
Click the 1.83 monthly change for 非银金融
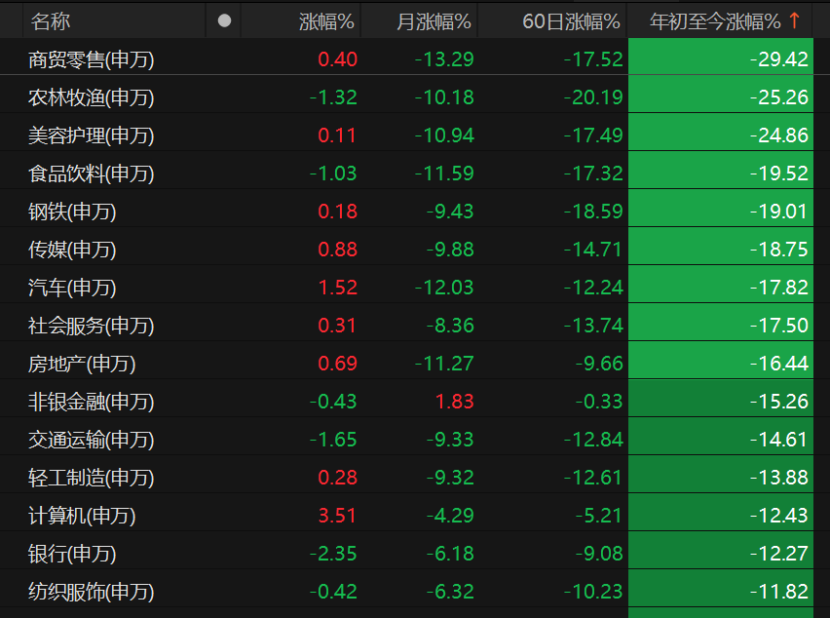click(x=454, y=401)
